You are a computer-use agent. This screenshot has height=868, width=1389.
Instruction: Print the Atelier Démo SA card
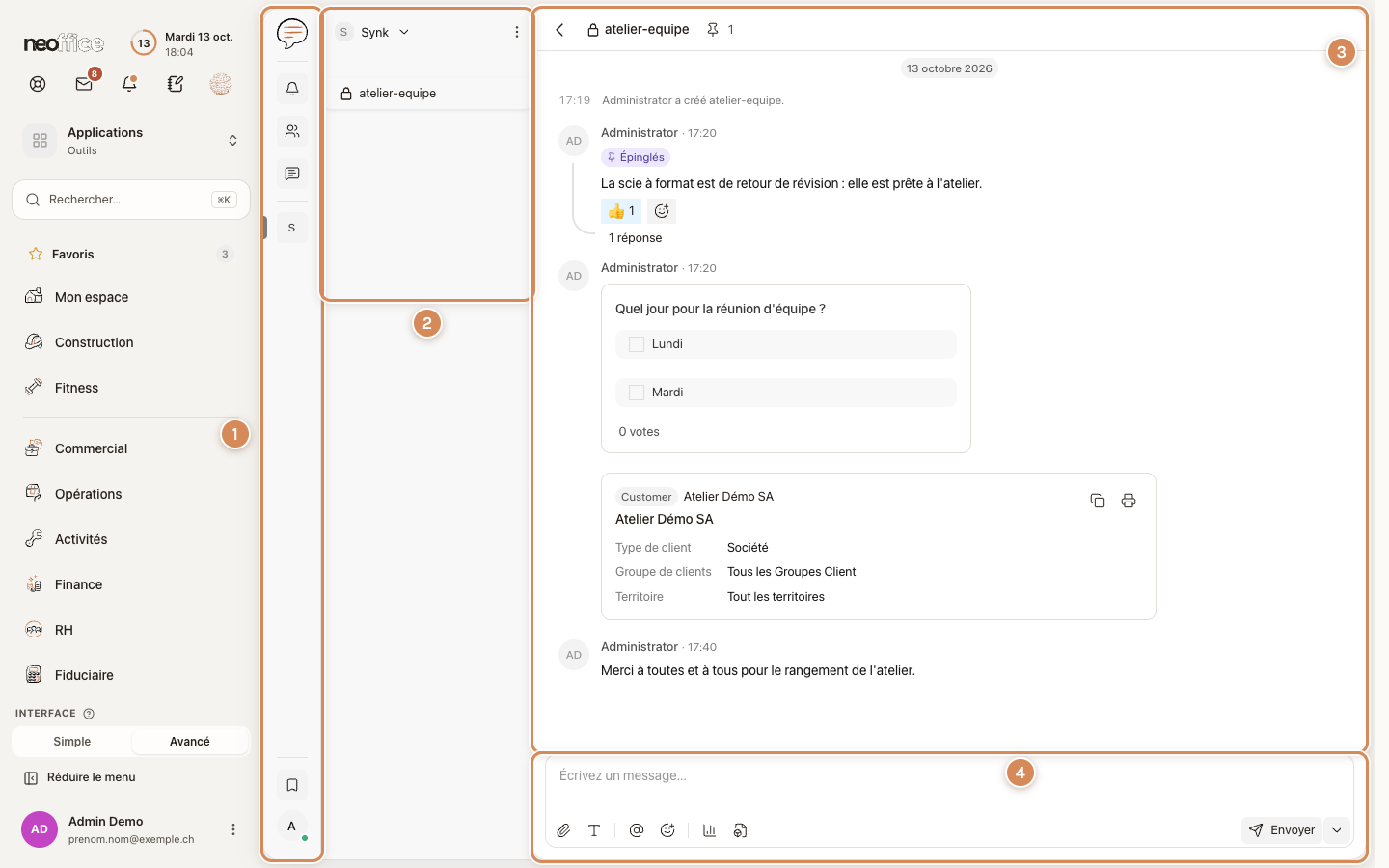click(x=1129, y=501)
